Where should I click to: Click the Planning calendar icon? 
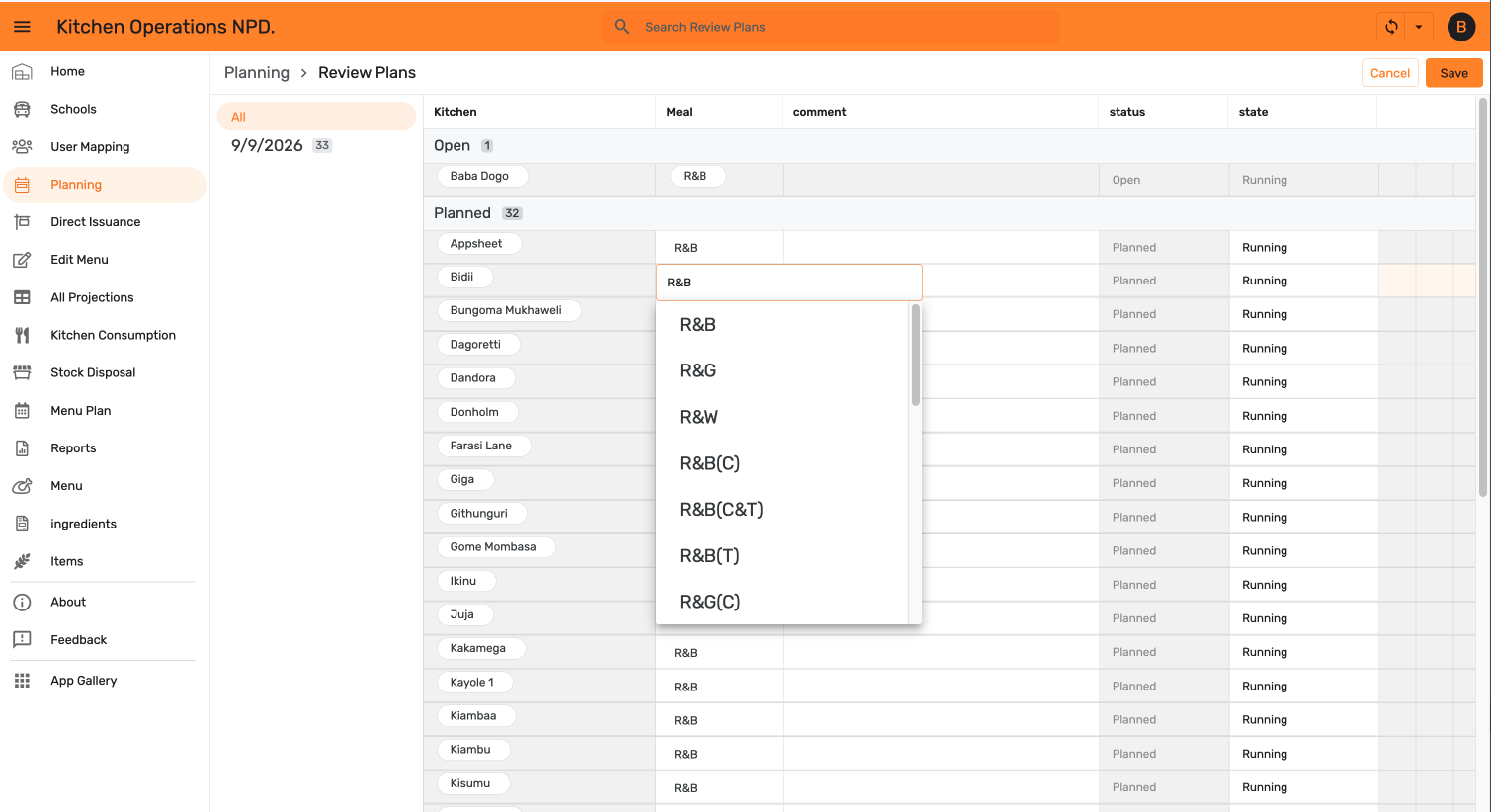click(22, 185)
